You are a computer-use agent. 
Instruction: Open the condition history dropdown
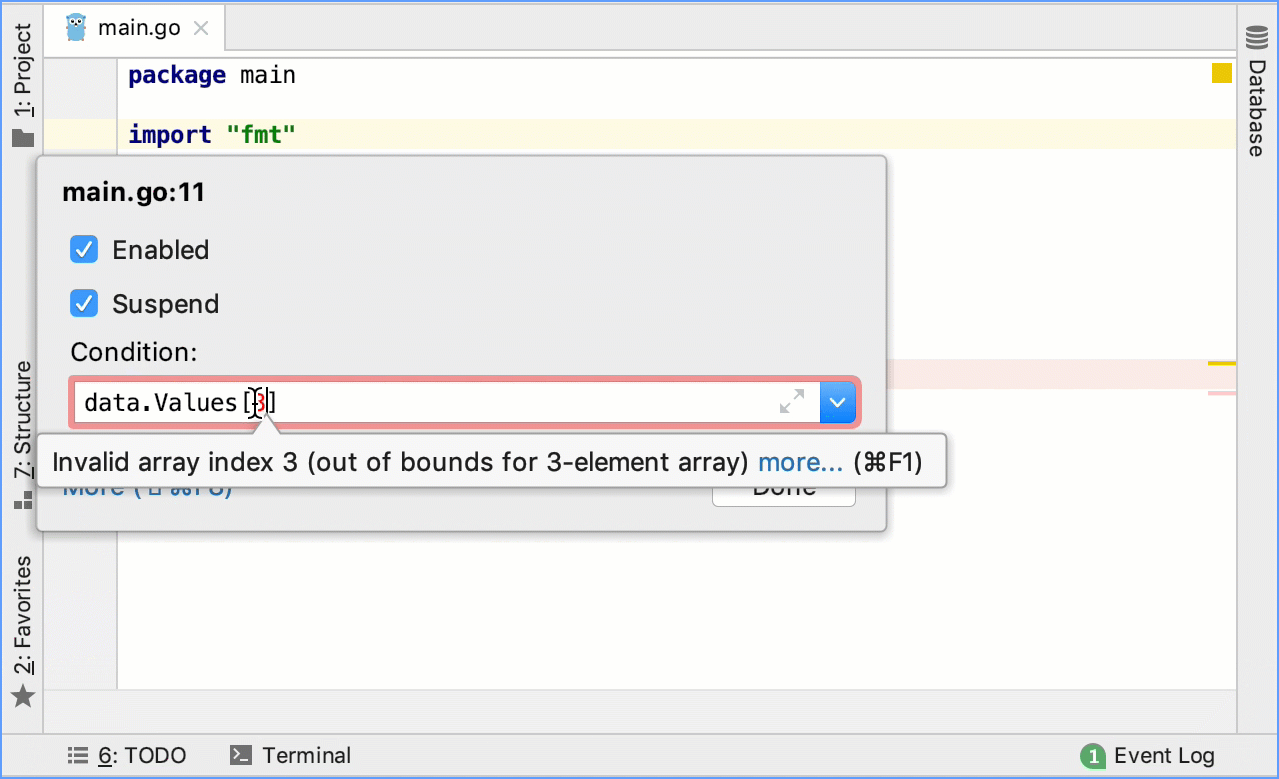(x=838, y=402)
